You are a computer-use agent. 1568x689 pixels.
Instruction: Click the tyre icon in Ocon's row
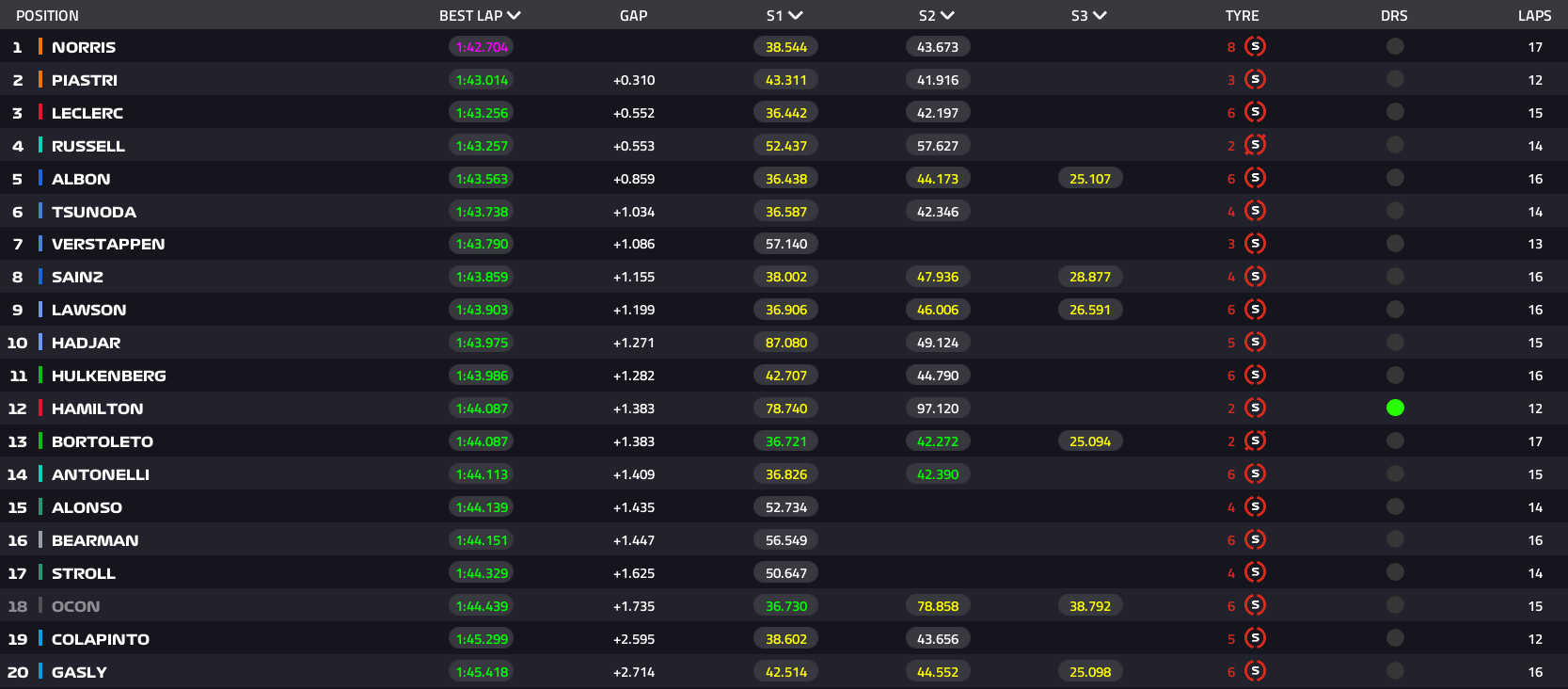coord(1255,606)
